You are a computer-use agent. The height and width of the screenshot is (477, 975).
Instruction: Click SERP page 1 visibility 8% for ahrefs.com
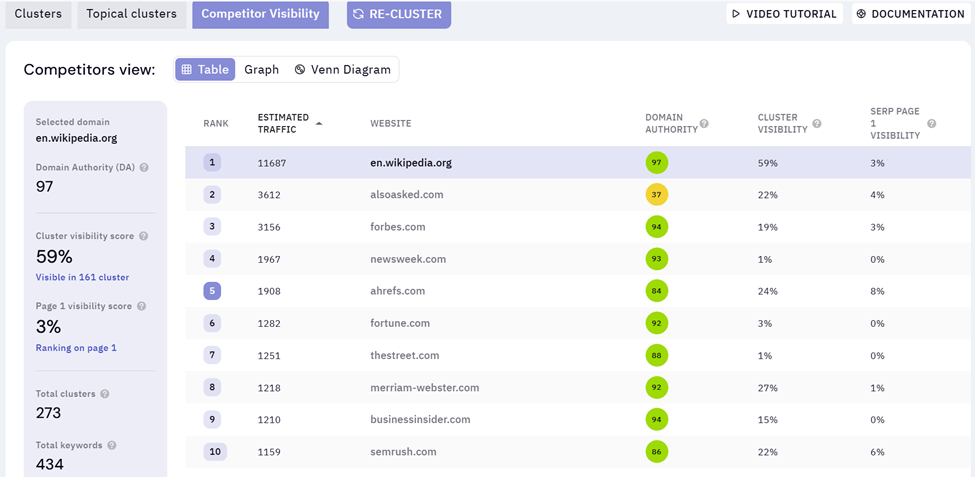click(x=877, y=291)
